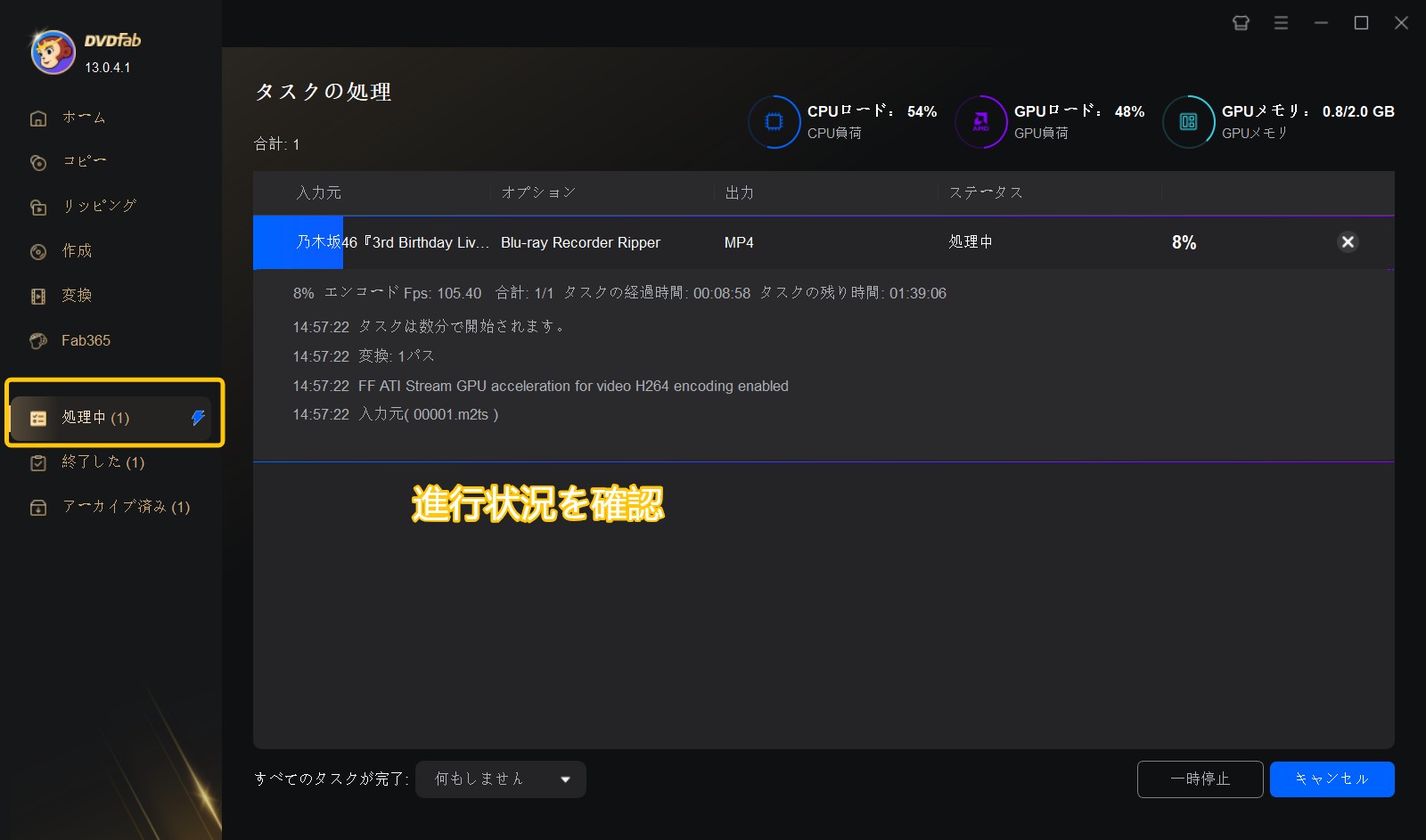Open the ホーム home icon

[x=38, y=118]
